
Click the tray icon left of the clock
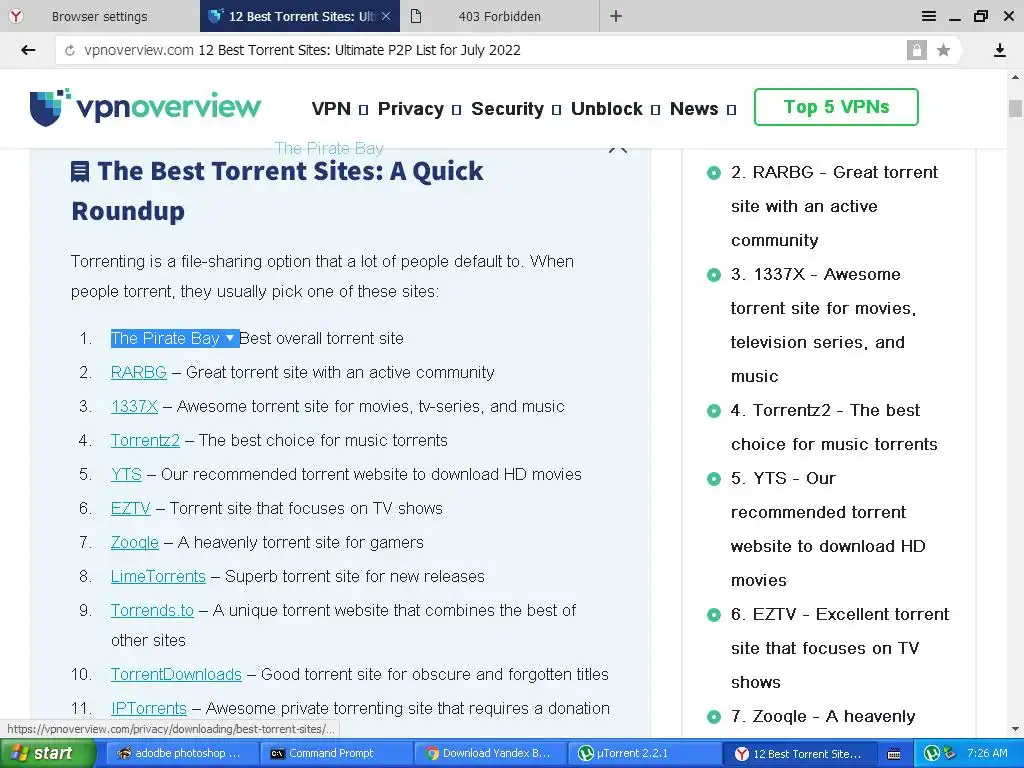[x=949, y=754]
